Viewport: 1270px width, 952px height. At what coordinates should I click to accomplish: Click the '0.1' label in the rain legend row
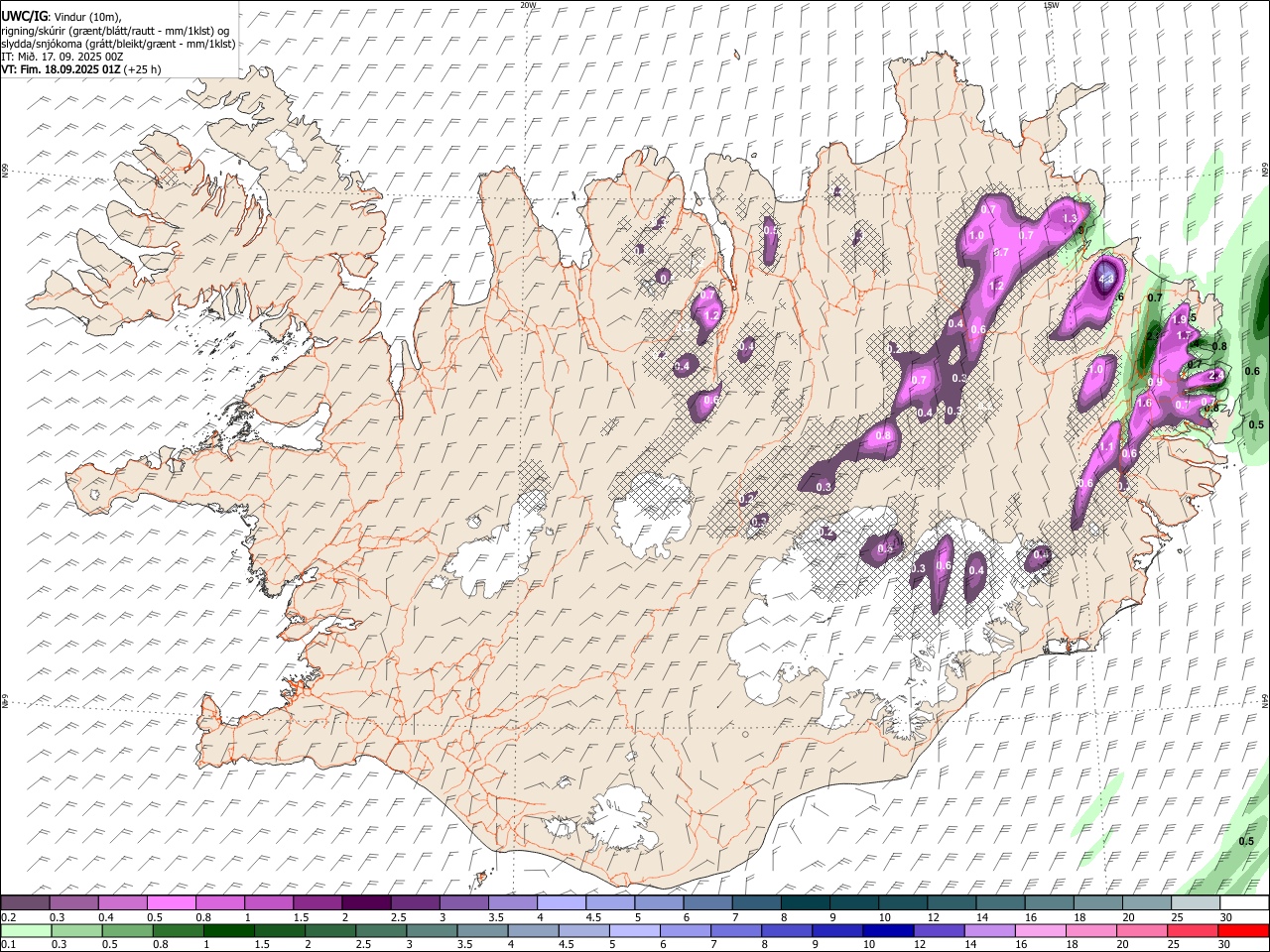pos(8,945)
